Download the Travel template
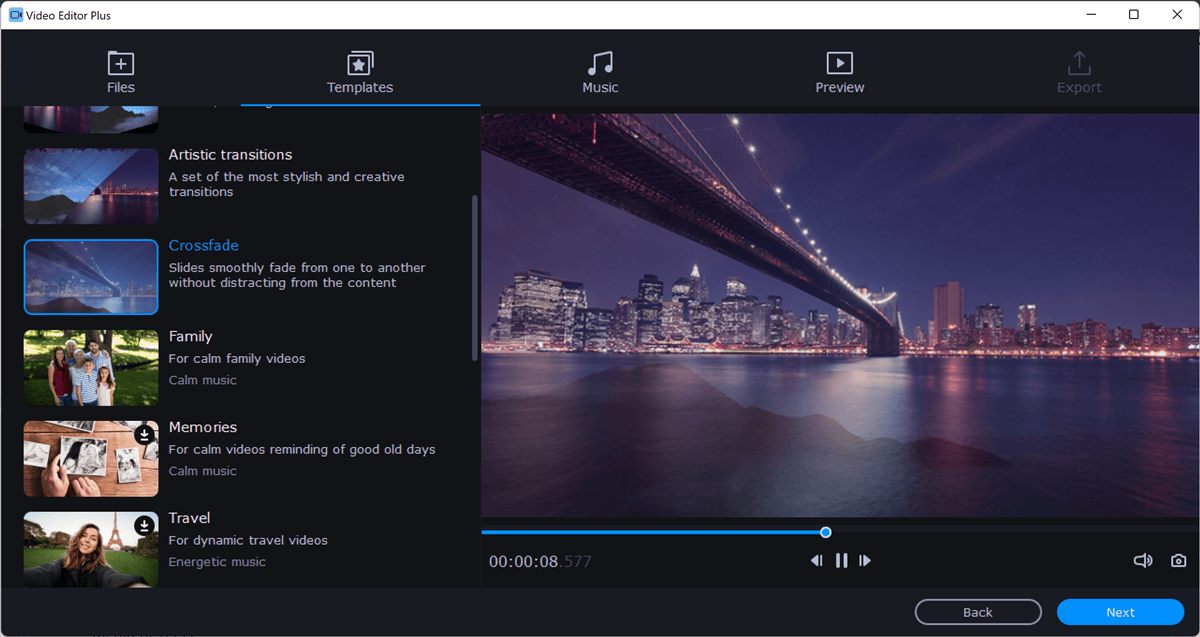1200x637 pixels. coord(145,525)
